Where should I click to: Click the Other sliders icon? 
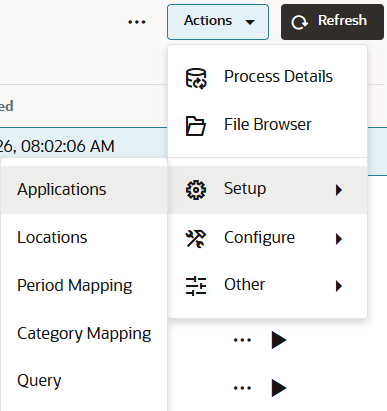[x=196, y=286]
